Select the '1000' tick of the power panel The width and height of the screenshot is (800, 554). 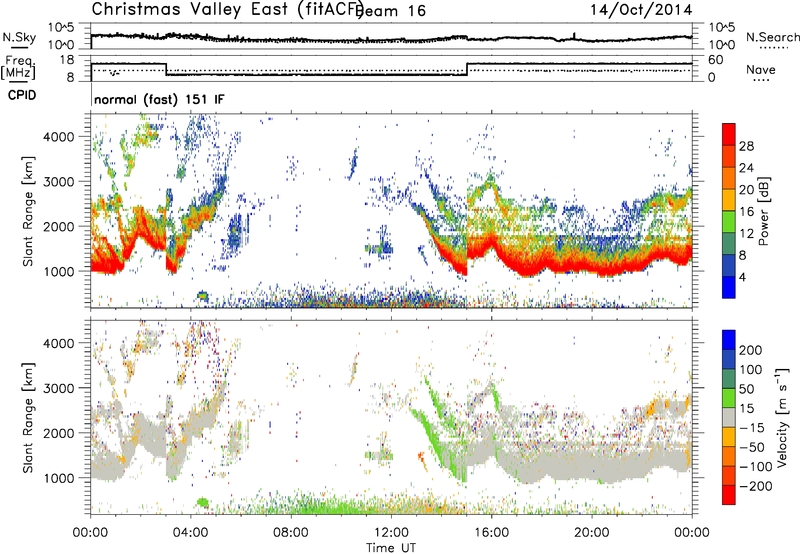point(59,271)
